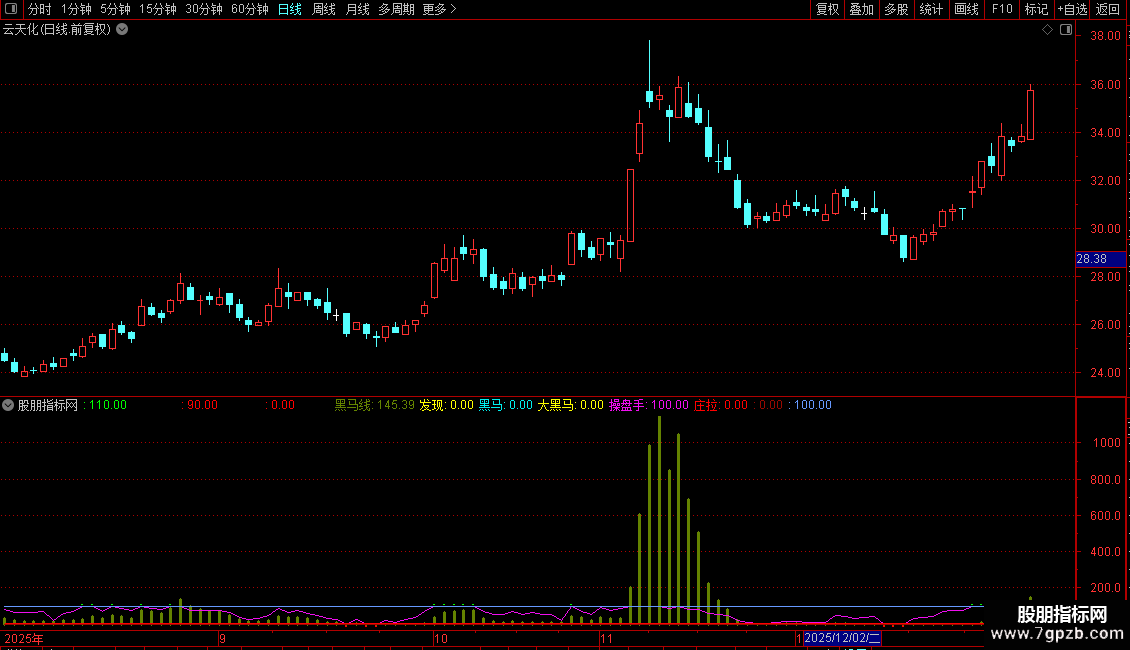Switch to 周线 weekly chart

[324, 9]
